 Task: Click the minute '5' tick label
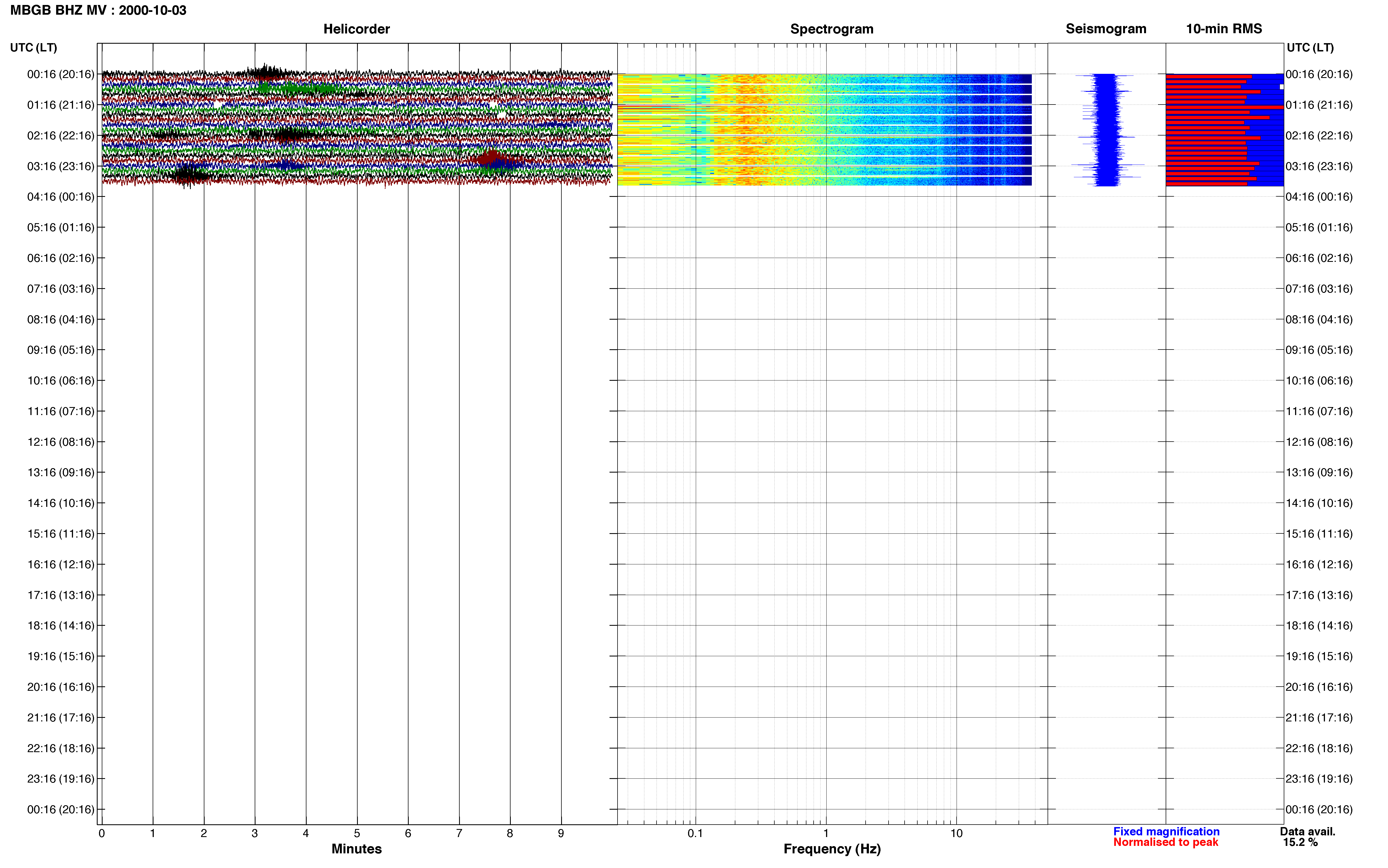356,833
